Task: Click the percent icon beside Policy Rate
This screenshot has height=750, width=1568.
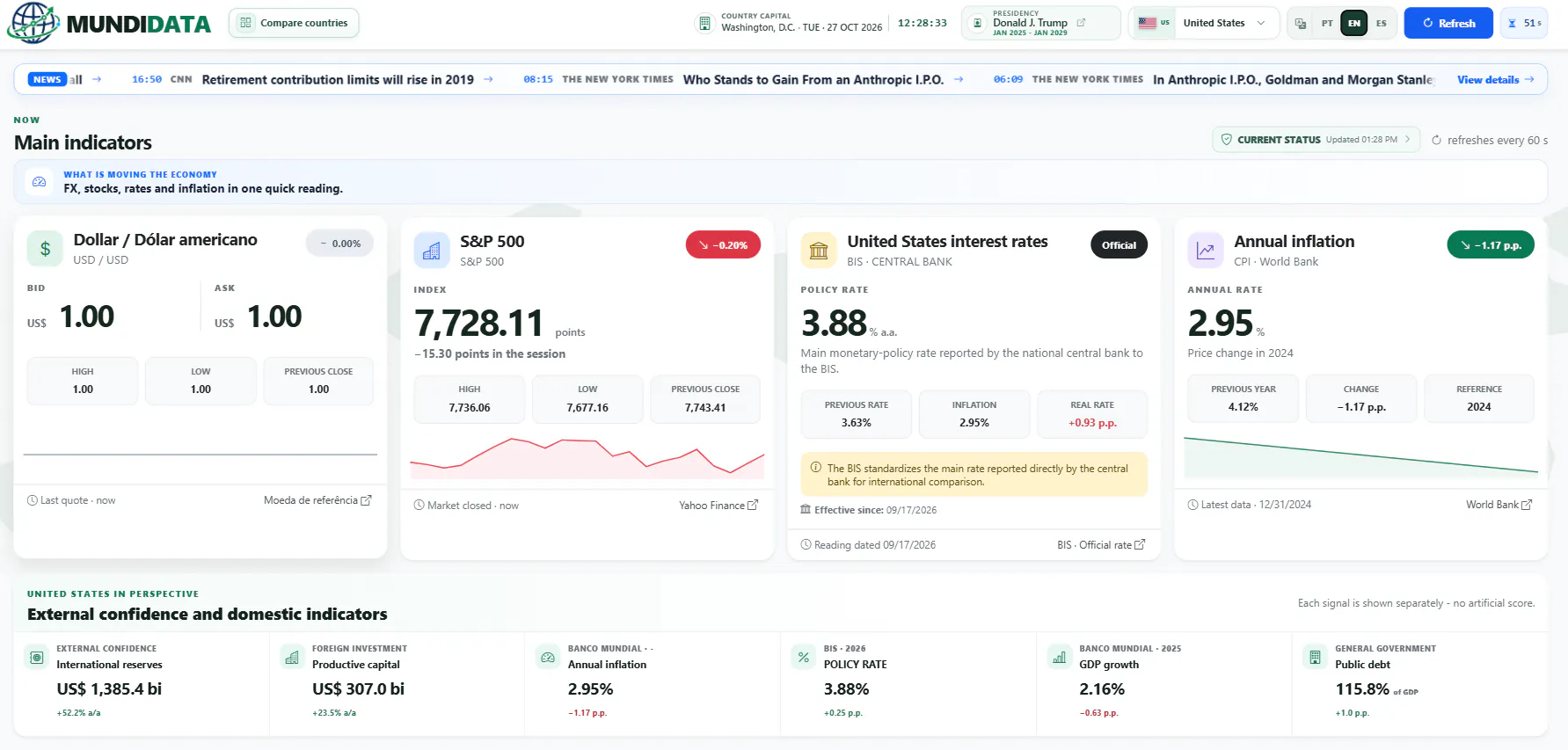Action: click(804, 657)
